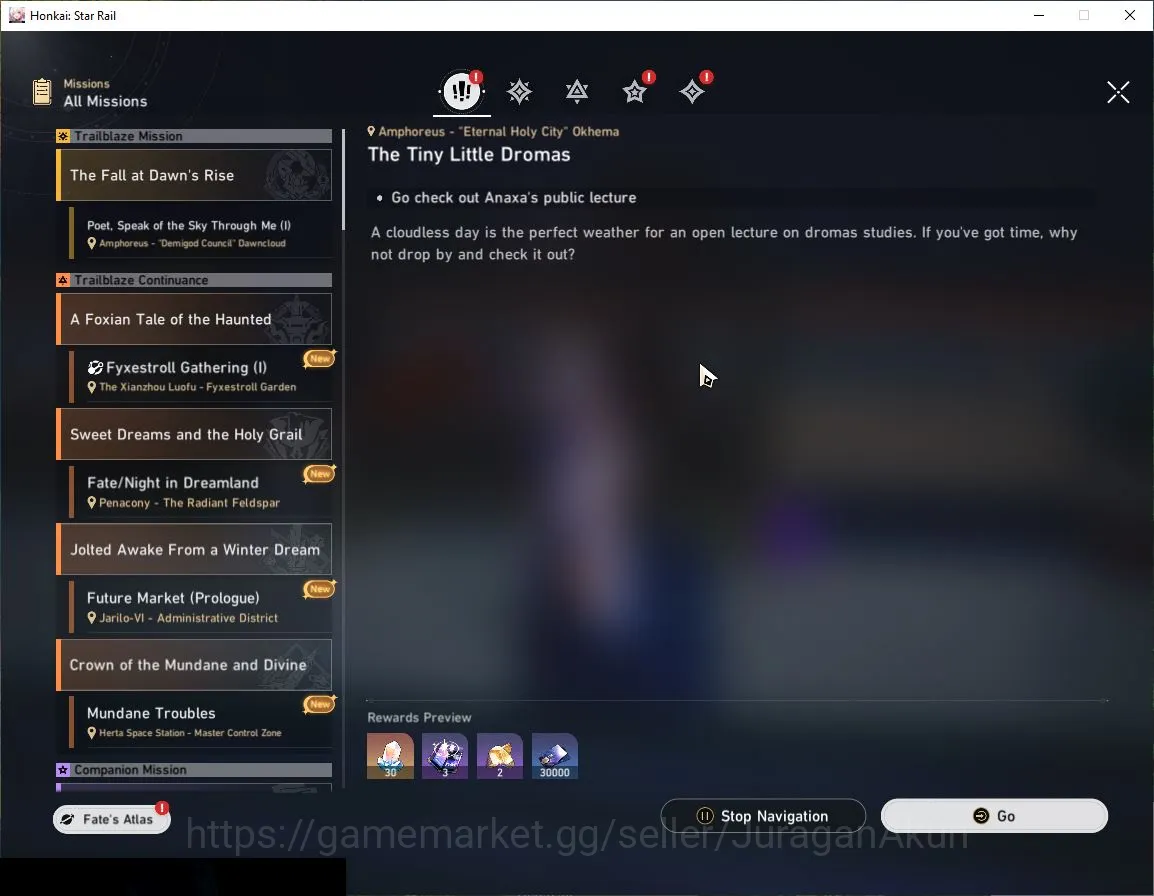
Task: Click the Fate's Atlas button
Action: point(112,819)
